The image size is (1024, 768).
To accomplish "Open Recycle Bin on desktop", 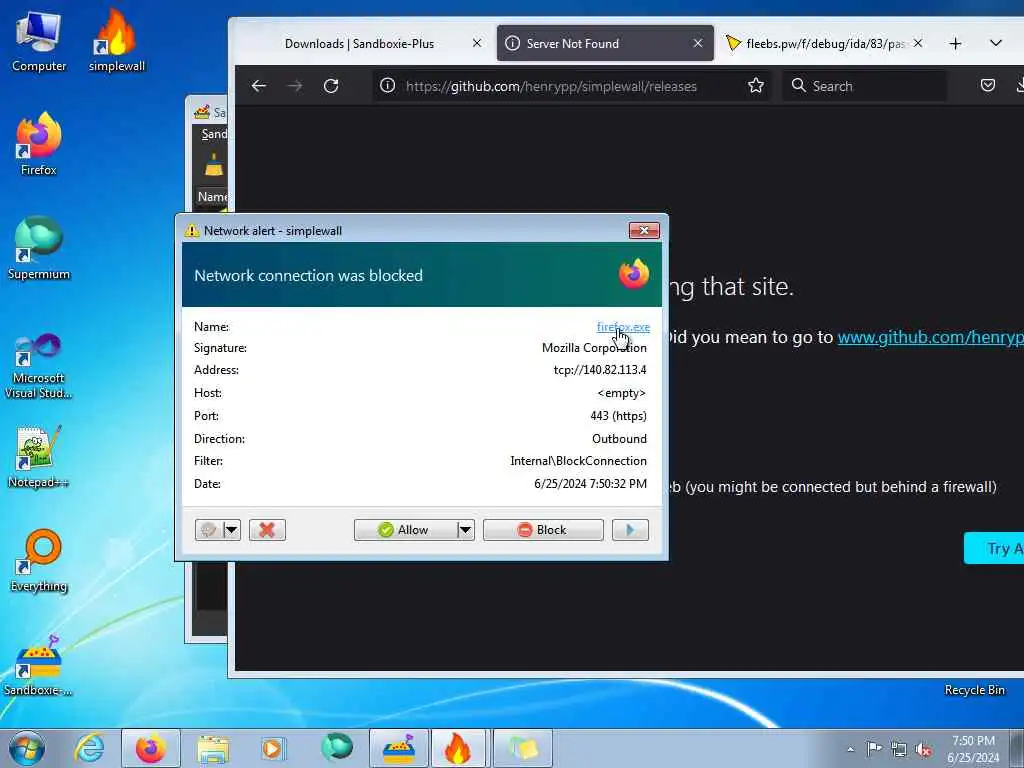I will [x=974, y=690].
